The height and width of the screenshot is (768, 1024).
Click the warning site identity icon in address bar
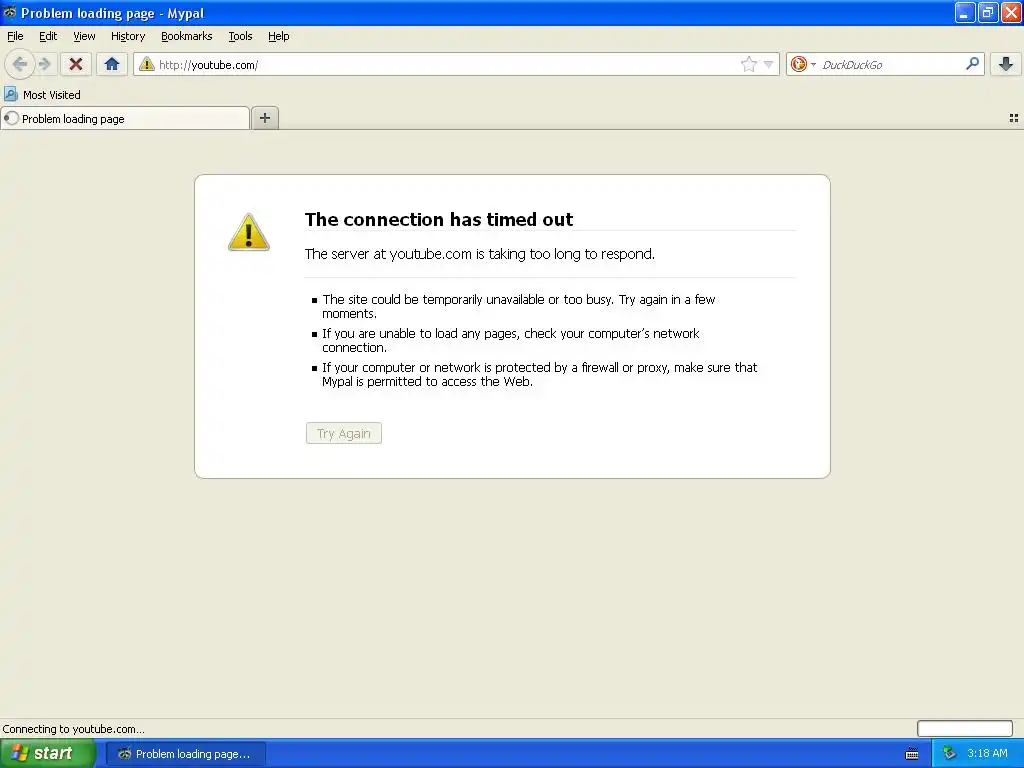pos(146,64)
